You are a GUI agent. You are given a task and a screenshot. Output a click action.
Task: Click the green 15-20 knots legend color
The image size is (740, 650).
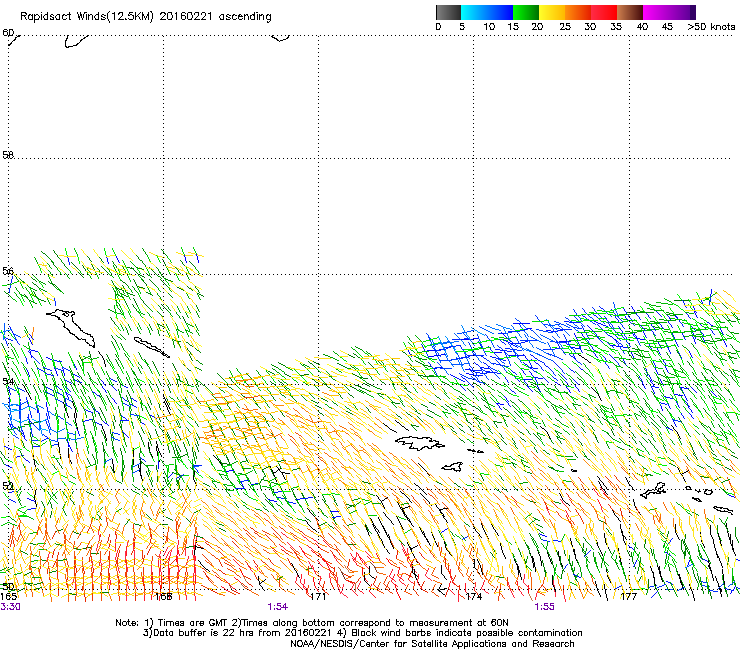[526, 12]
